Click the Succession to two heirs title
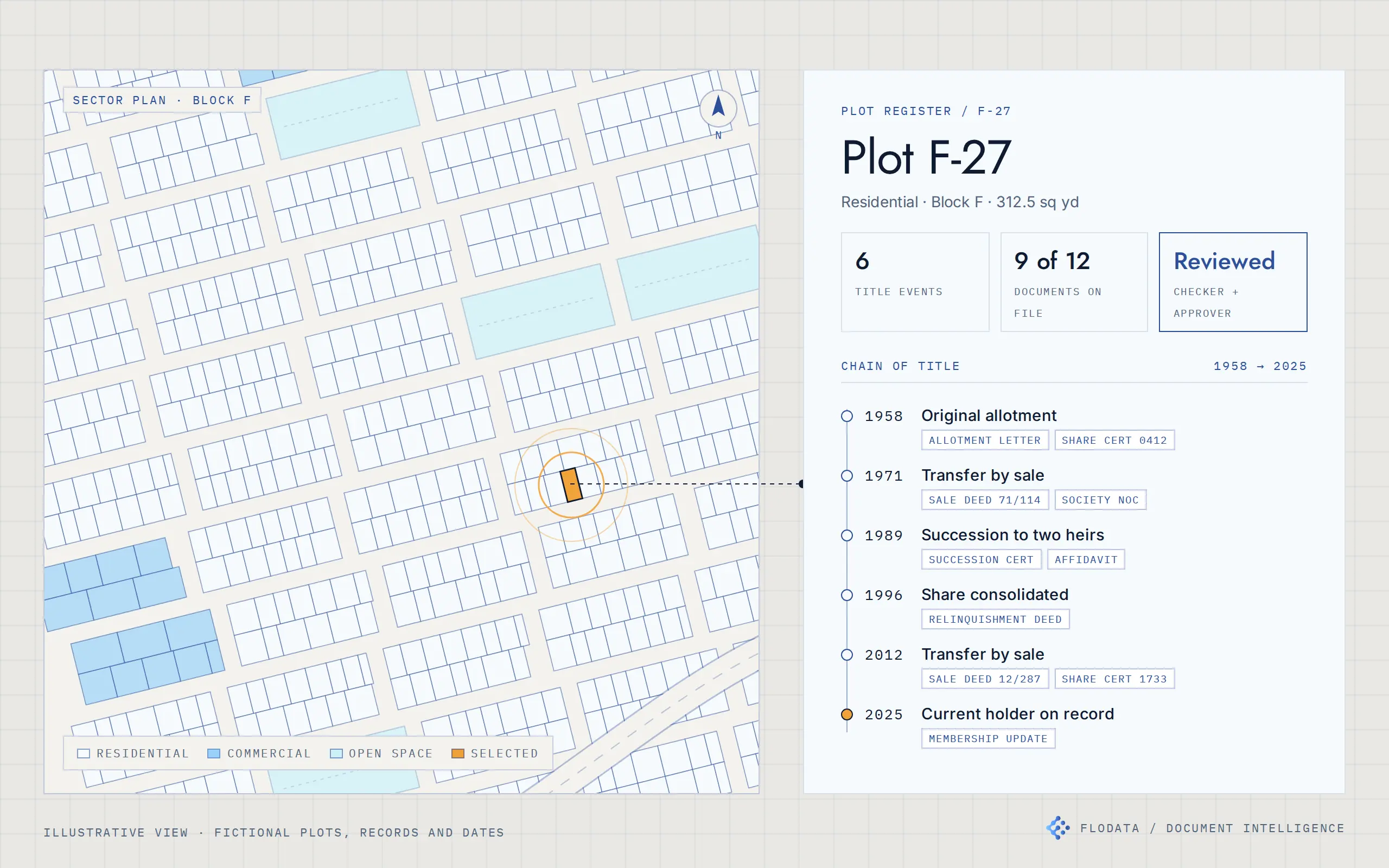The image size is (1389, 868). [x=1012, y=535]
